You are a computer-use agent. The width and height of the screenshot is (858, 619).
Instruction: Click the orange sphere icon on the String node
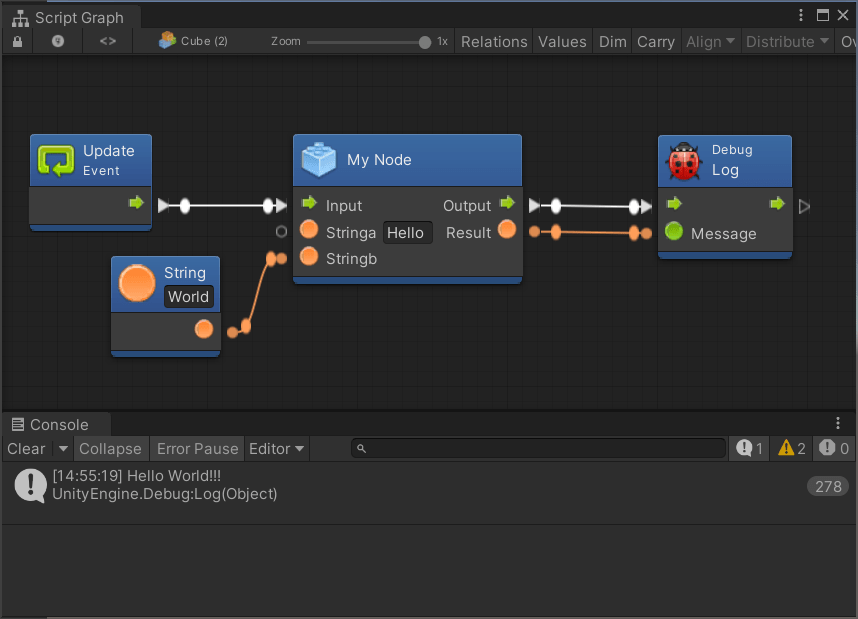point(136,282)
